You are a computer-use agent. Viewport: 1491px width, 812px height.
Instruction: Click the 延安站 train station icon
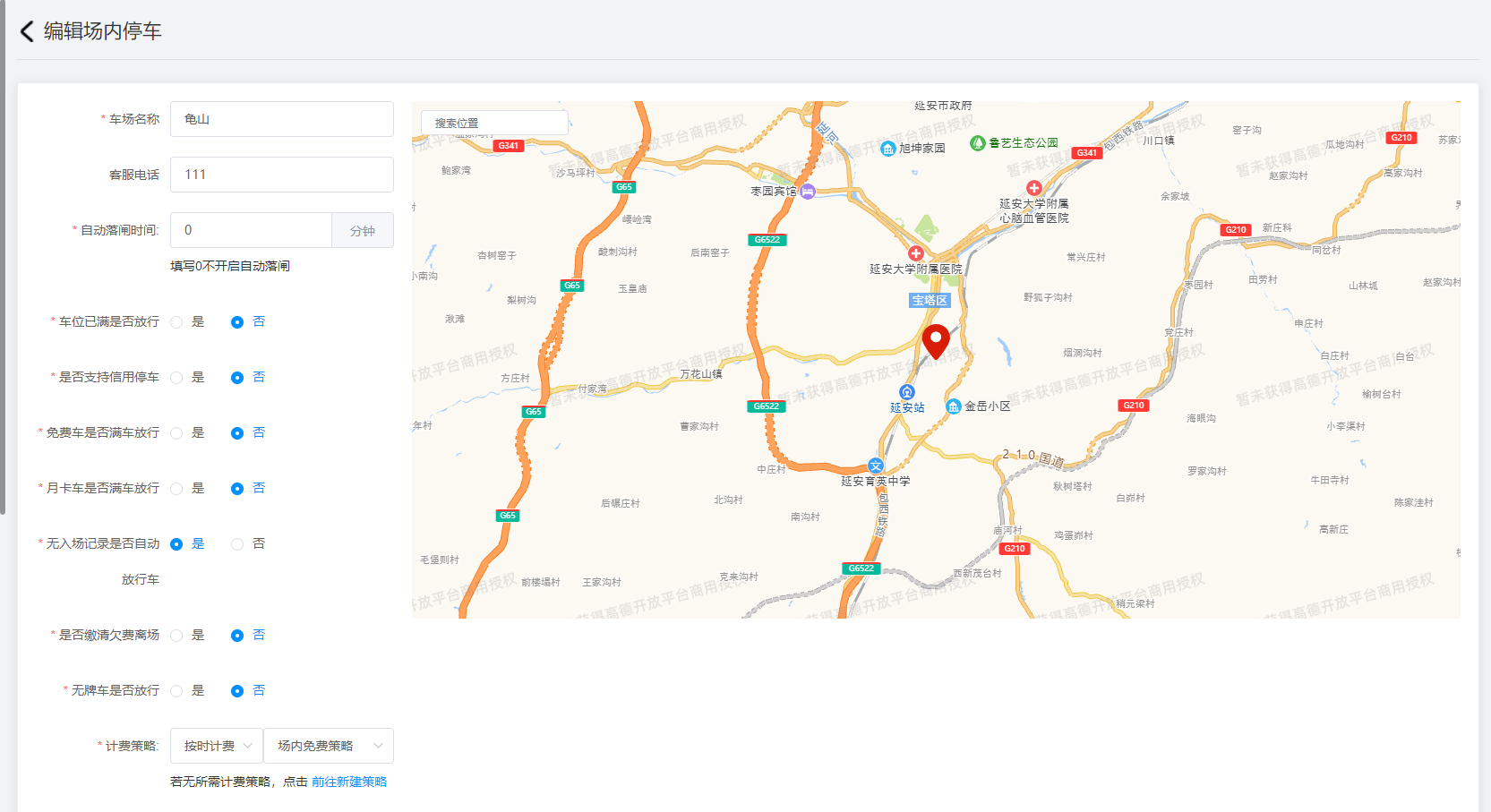pos(906,392)
